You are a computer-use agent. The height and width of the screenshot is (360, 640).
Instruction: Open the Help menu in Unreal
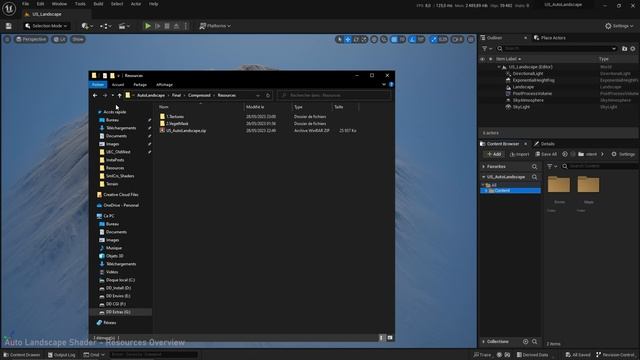[x=153, y=4]
